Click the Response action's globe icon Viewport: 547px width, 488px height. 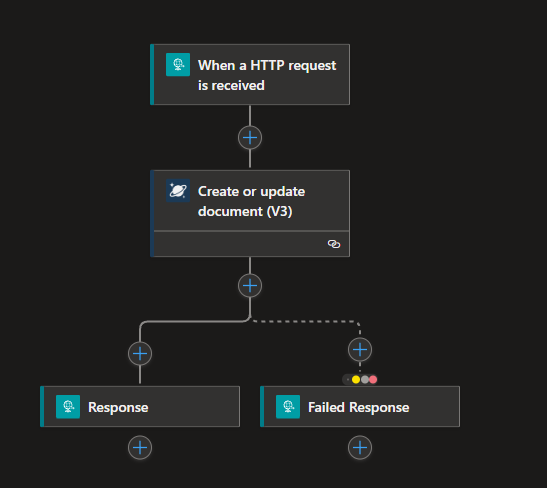68,406
